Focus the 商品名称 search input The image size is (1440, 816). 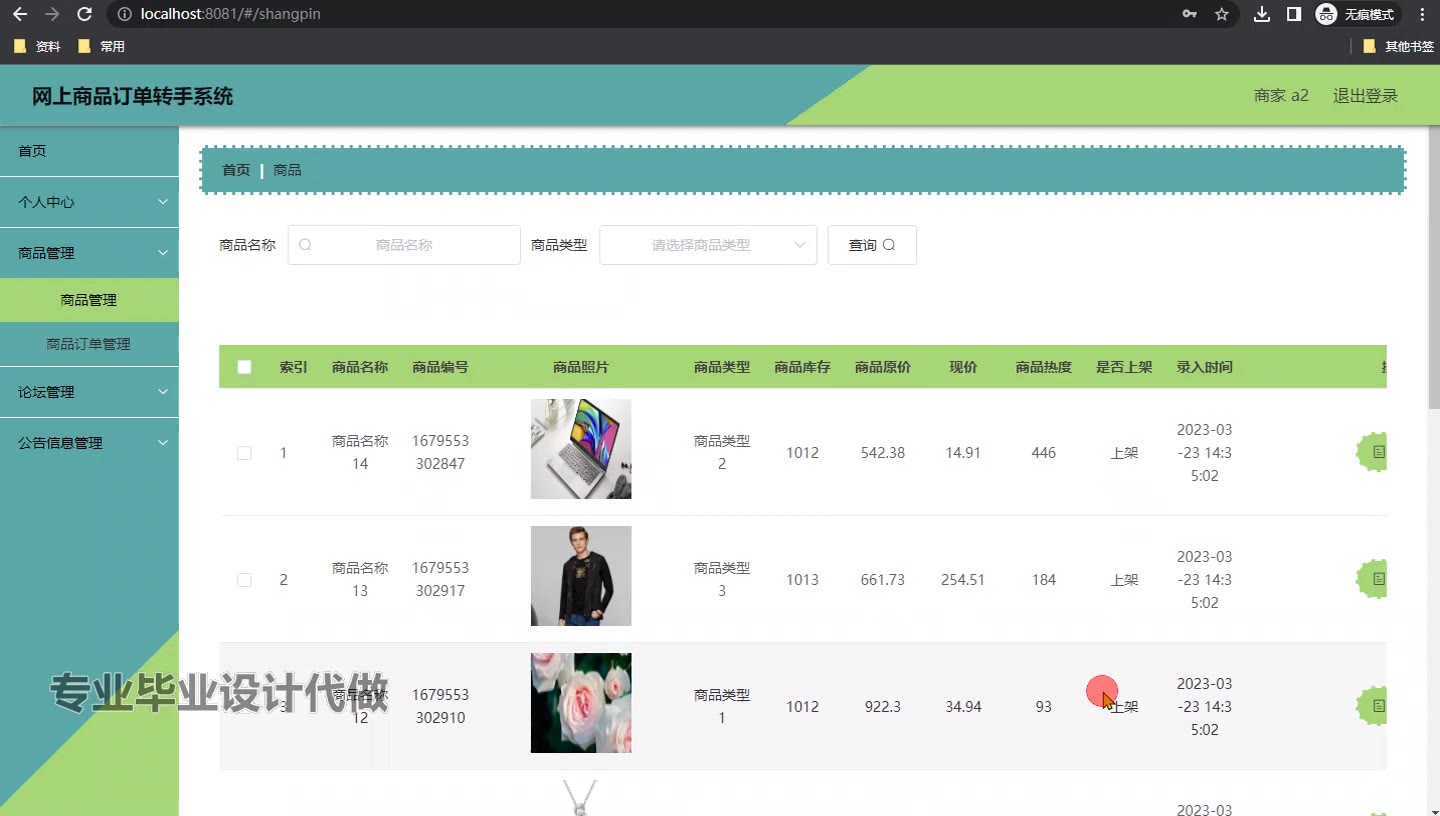tap(404, 245)
